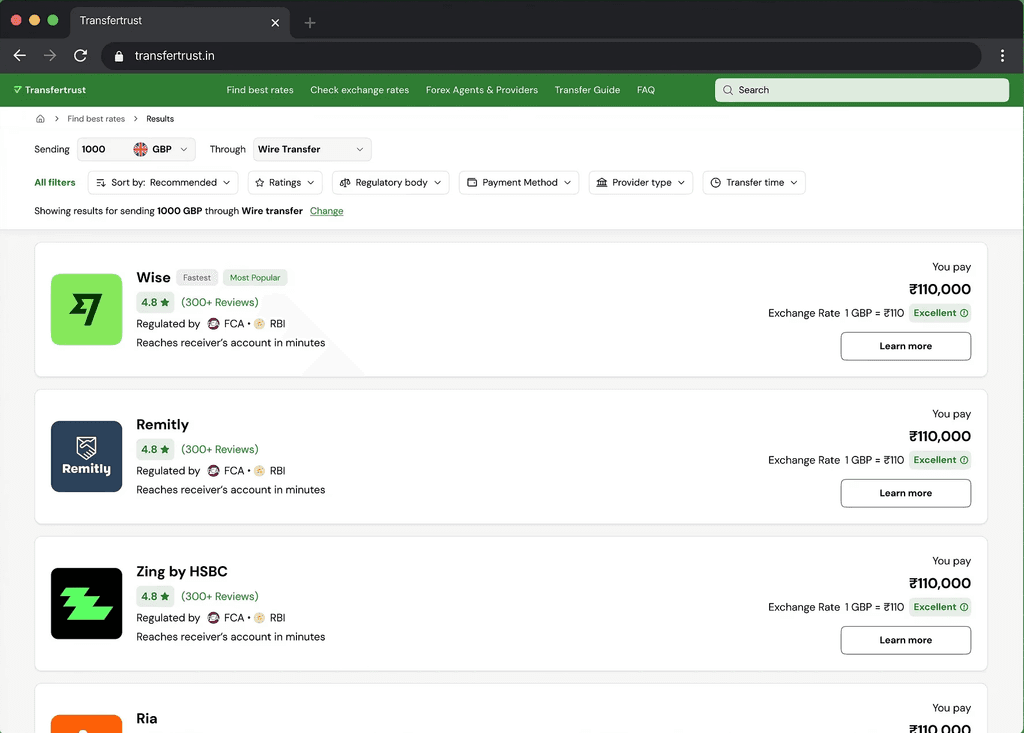Click the star in Wise 4.8 rating

pos(165,302)
